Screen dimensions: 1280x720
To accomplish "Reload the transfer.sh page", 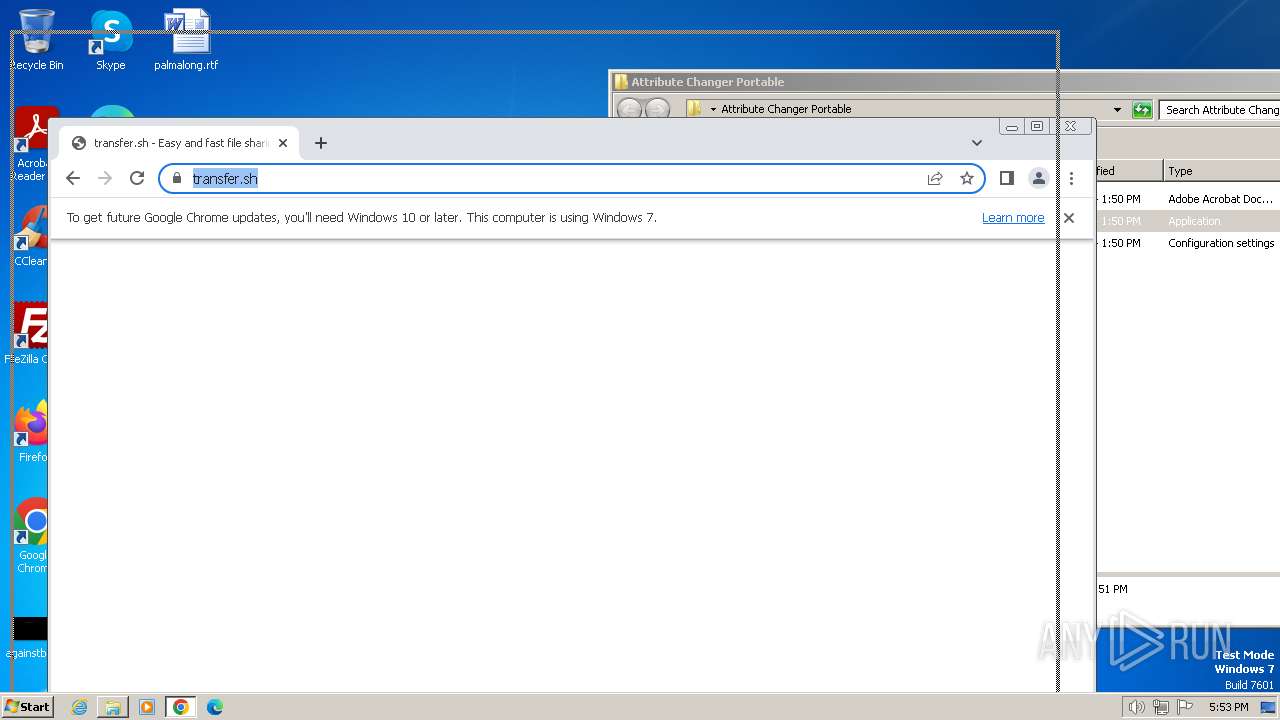I will [137, 178].
